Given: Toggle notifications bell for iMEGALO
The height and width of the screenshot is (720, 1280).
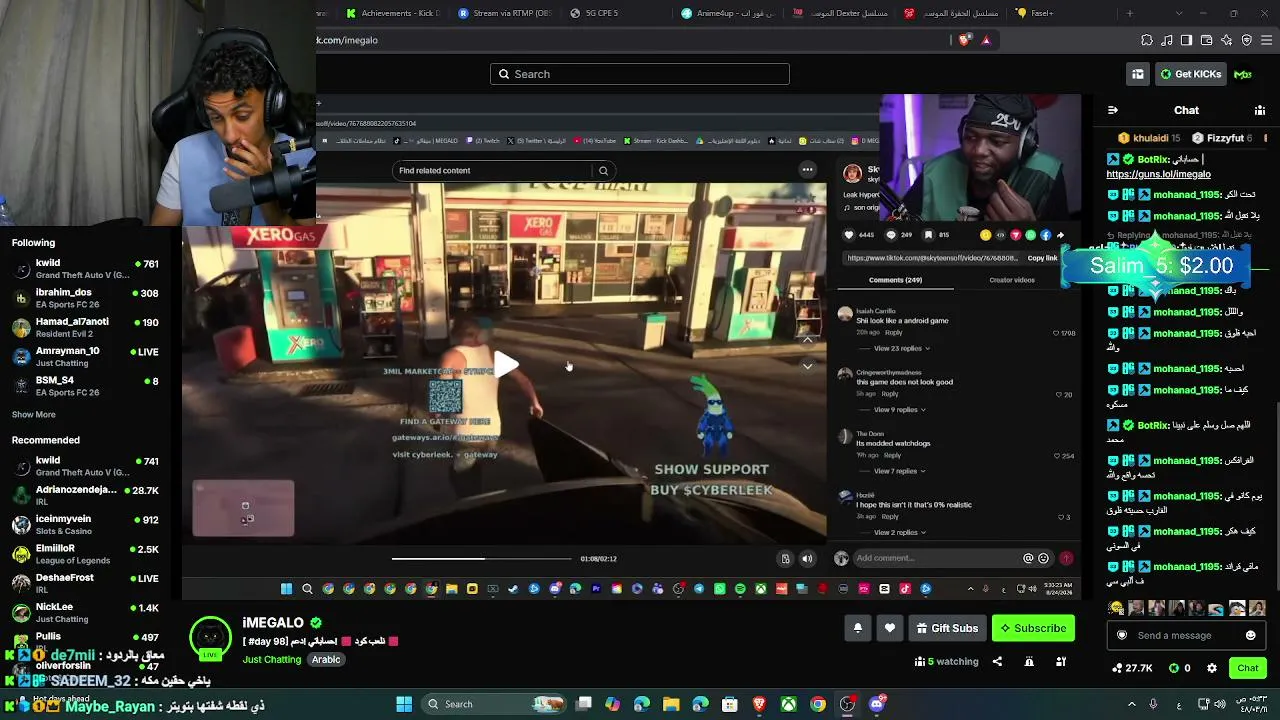Looking at the screenshot, I should click(857, 628).
